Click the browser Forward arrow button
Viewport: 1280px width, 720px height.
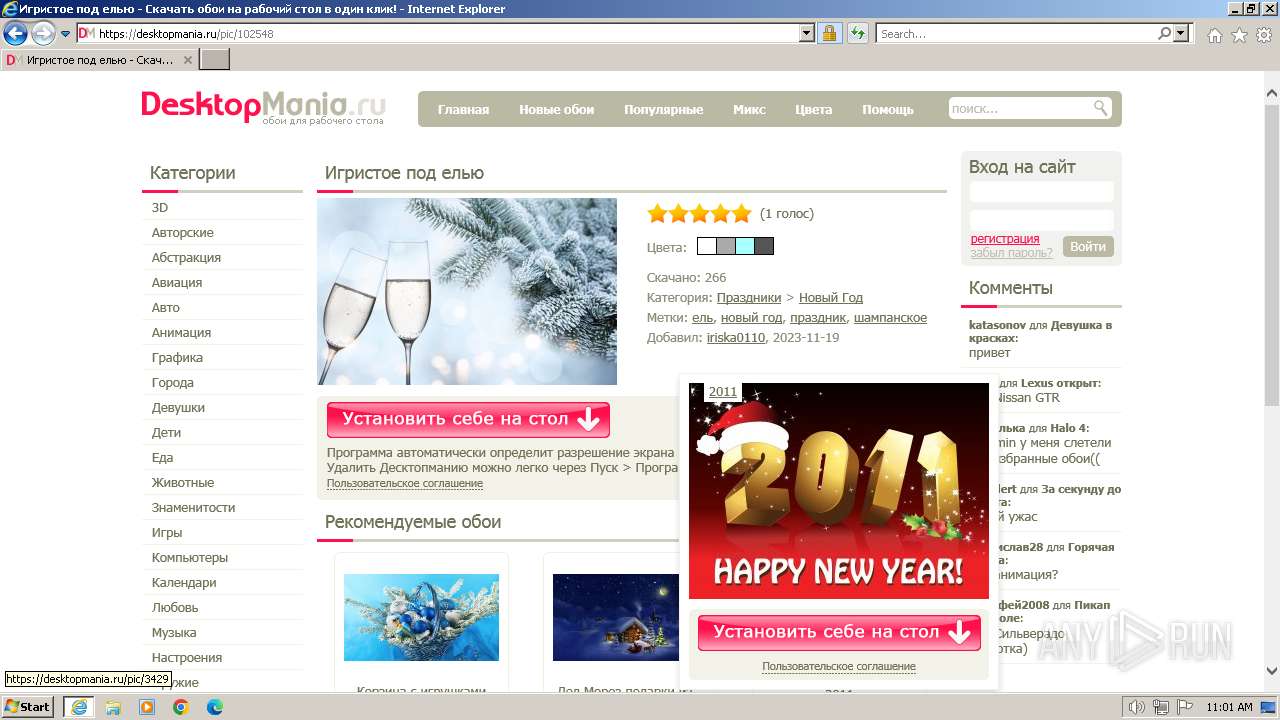(43, 33)
